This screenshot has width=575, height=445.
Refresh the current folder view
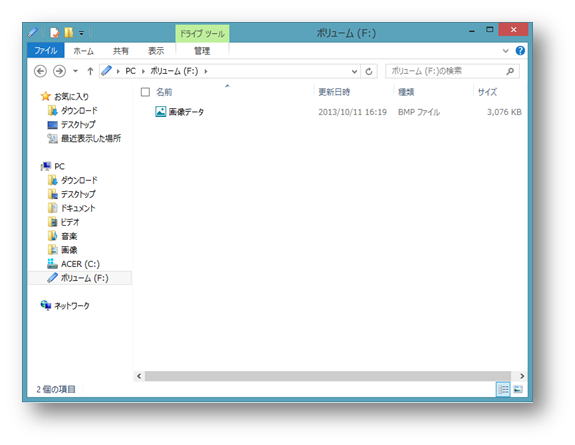click(x=369, y=71)
